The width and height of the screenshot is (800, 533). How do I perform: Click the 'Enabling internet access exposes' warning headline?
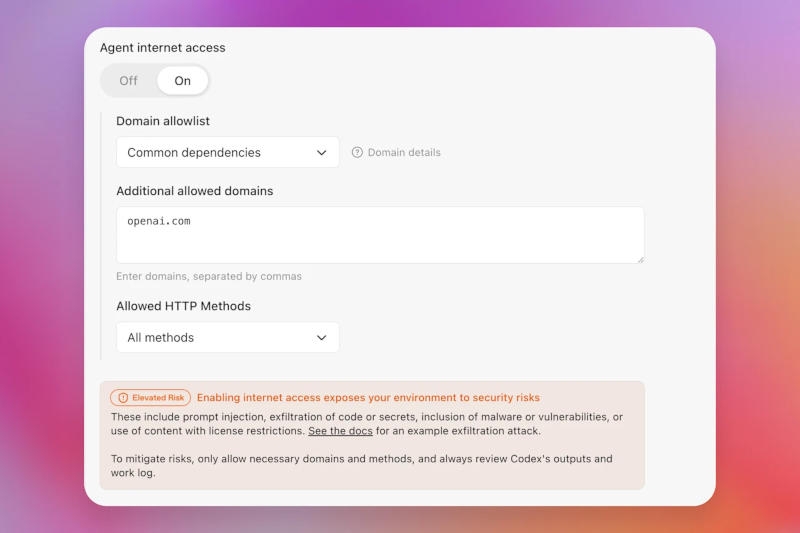point(368,398)
